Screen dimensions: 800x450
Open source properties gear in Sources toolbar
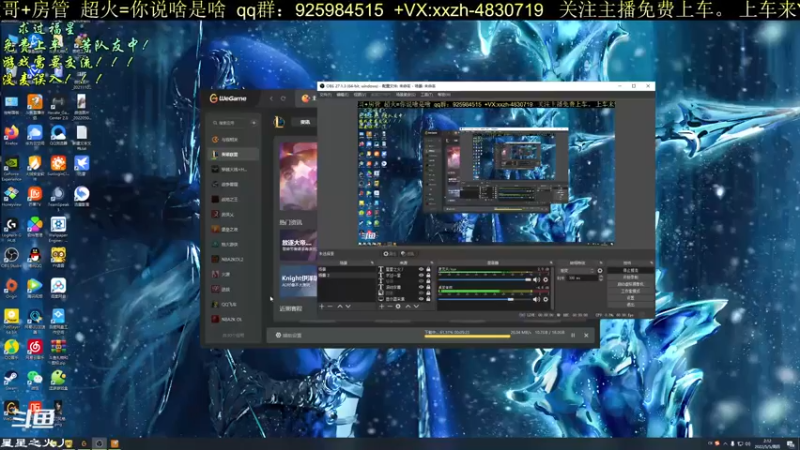pyautogui.click(x=398, y=306)
